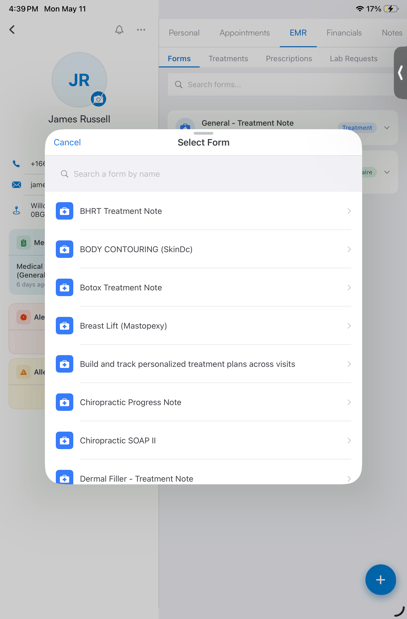Open the Breast Lift (Mastopexy) chevron
Screen dimensions: 407x619
pyautogui.click(x=349, y=326)
